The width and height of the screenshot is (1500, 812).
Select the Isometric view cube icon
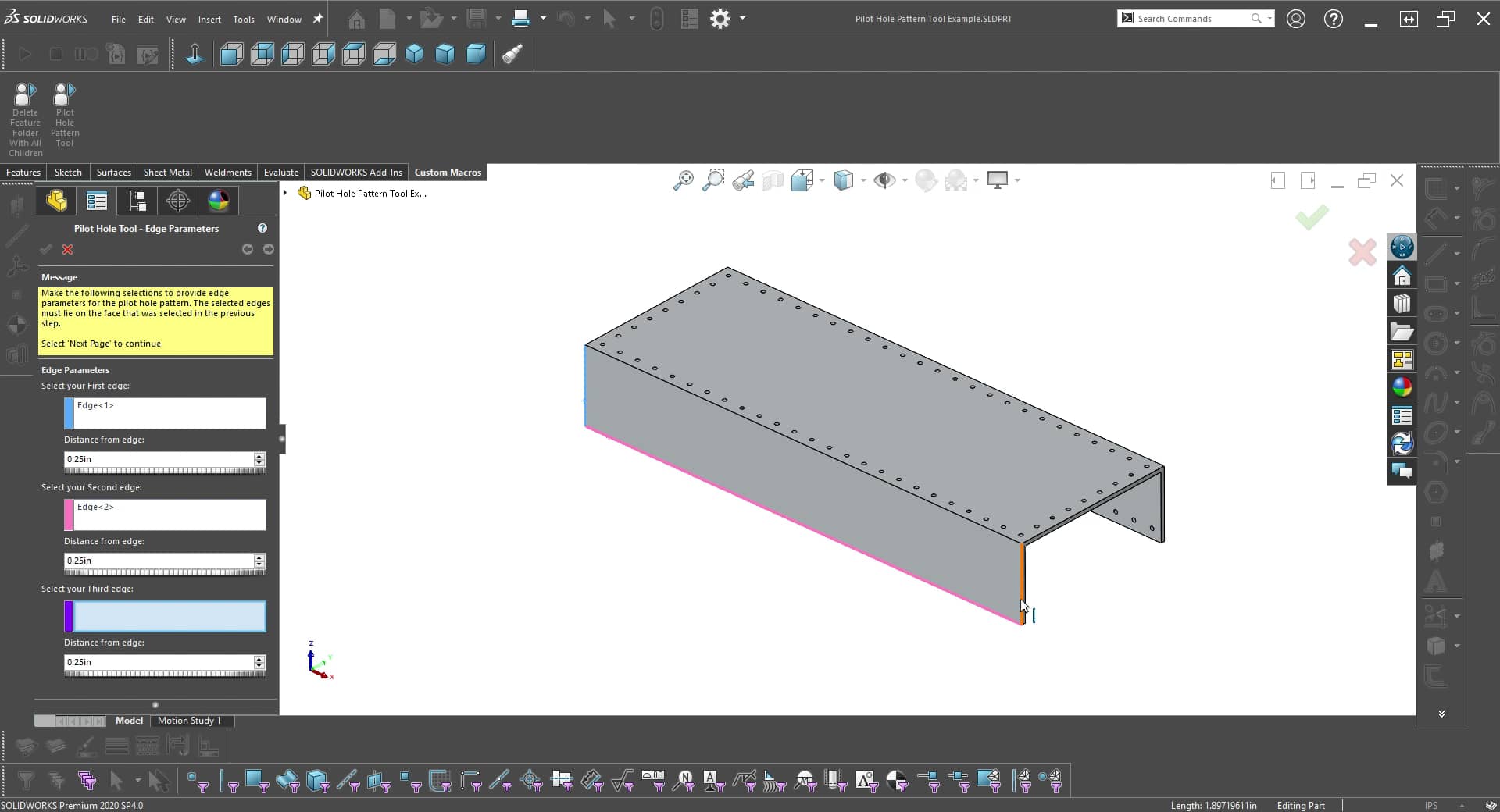tap(414, 54)
